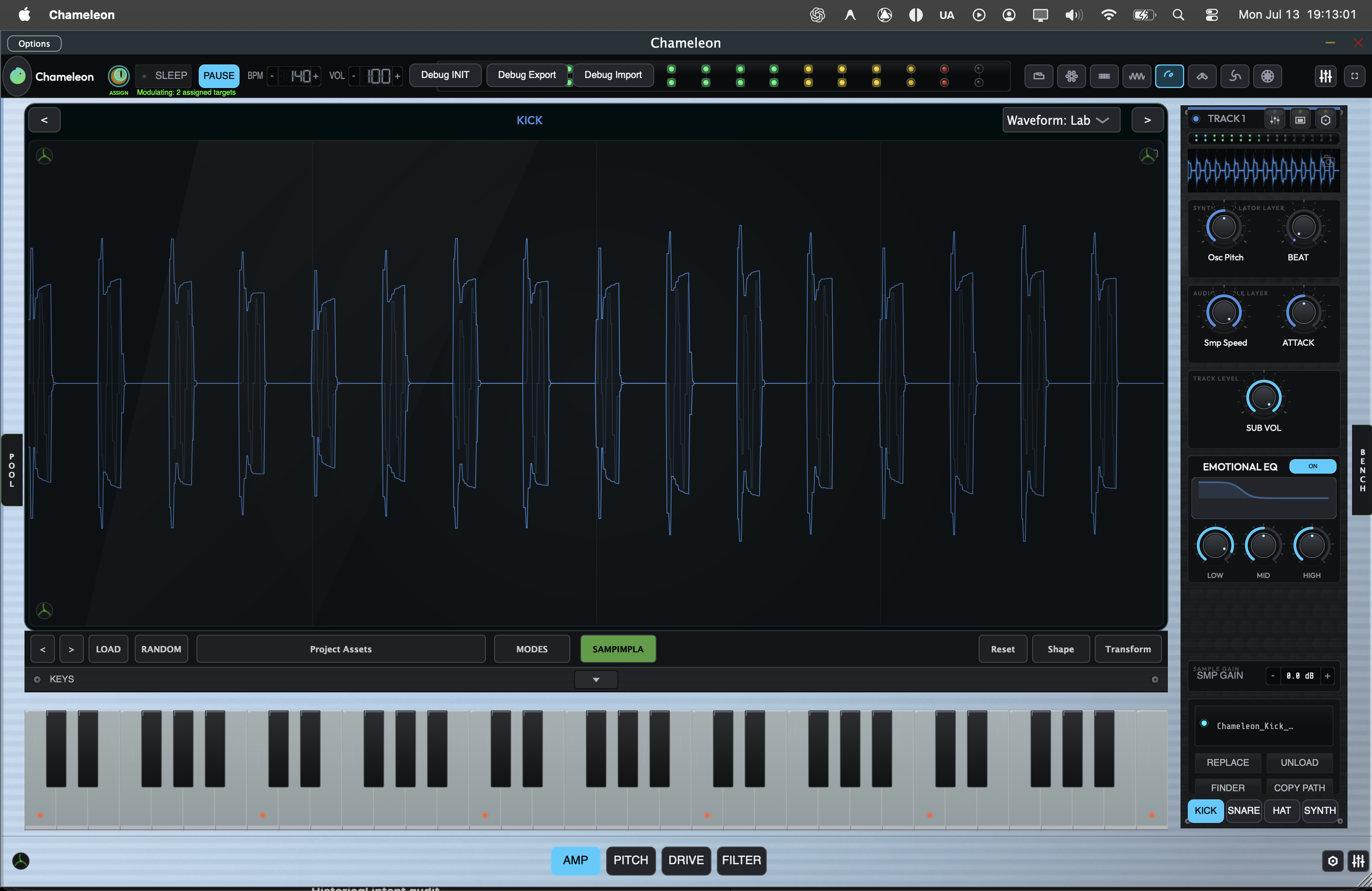Click the bottom-left tri-blade icon in waveform
This screenshot has height=891, width=1372.
pos(44,610)
